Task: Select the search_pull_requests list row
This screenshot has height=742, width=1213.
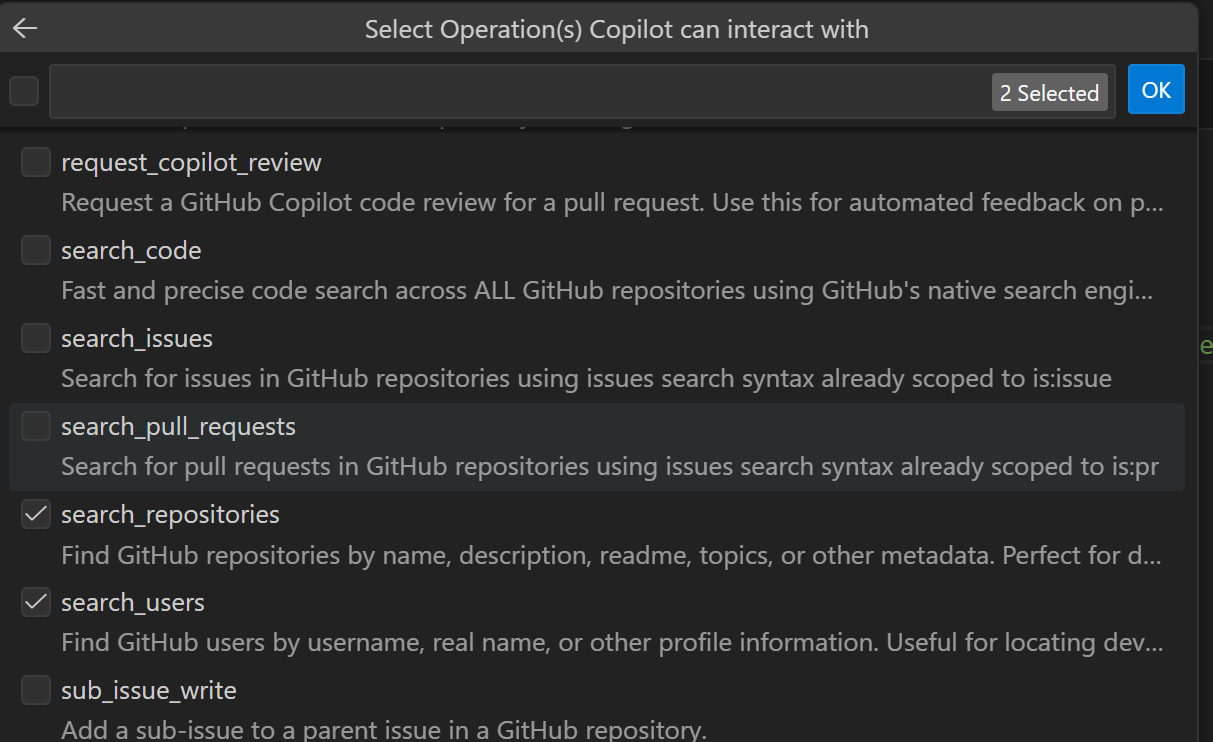Action: click(400, 445)
